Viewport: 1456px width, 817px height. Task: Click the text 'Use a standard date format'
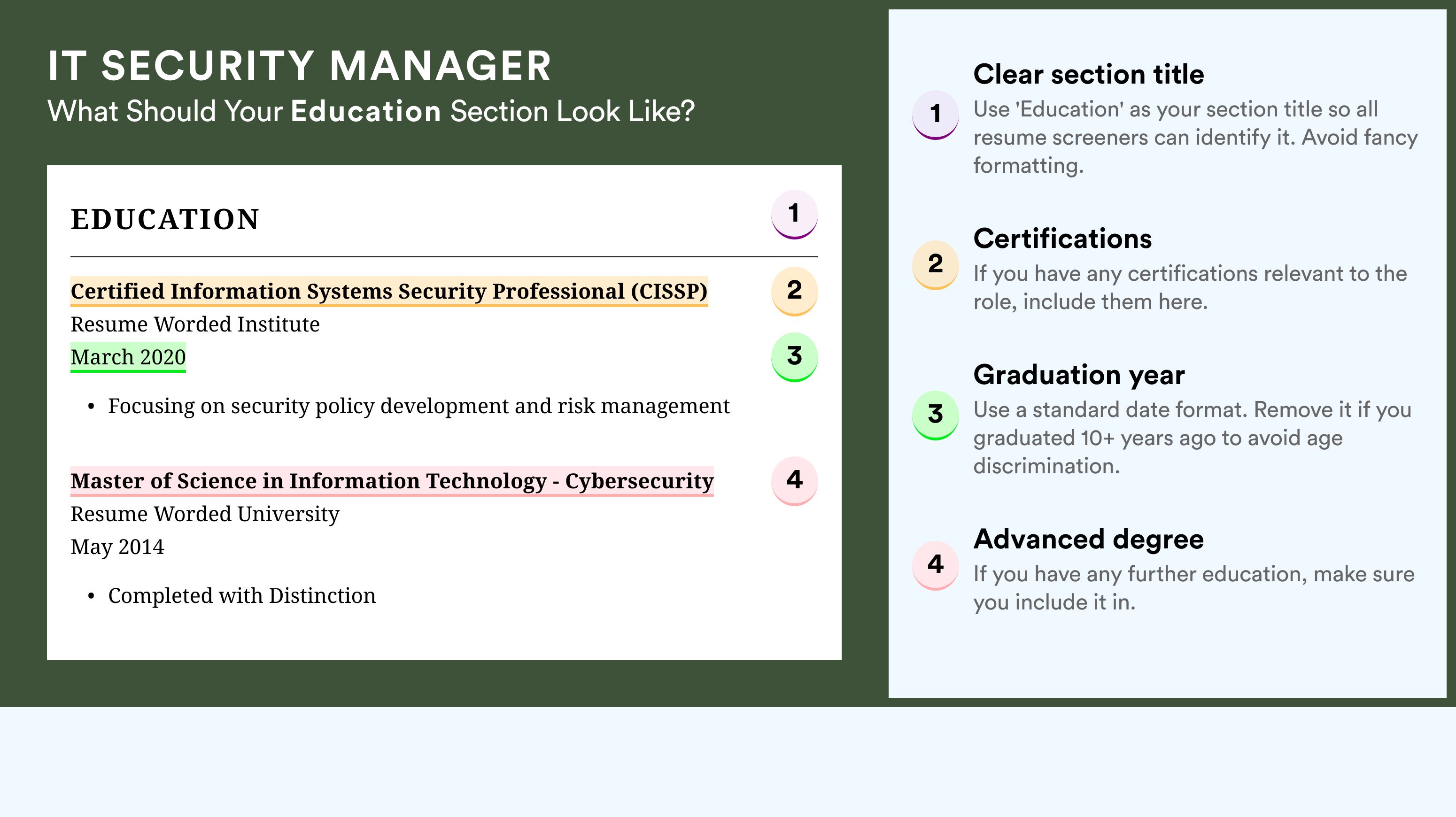coord(1193,438)
